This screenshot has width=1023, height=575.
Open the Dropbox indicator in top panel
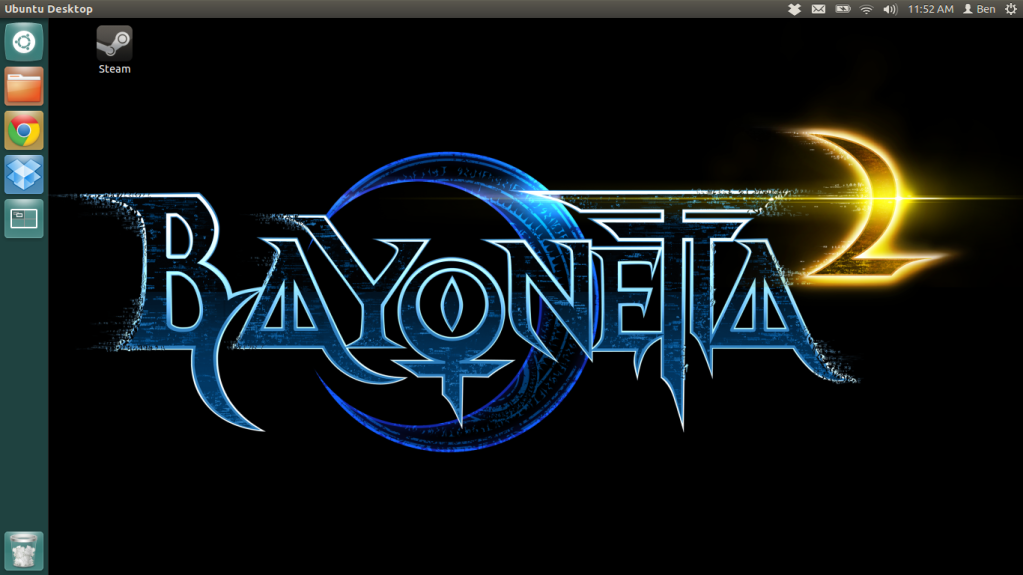click(794, 9)
